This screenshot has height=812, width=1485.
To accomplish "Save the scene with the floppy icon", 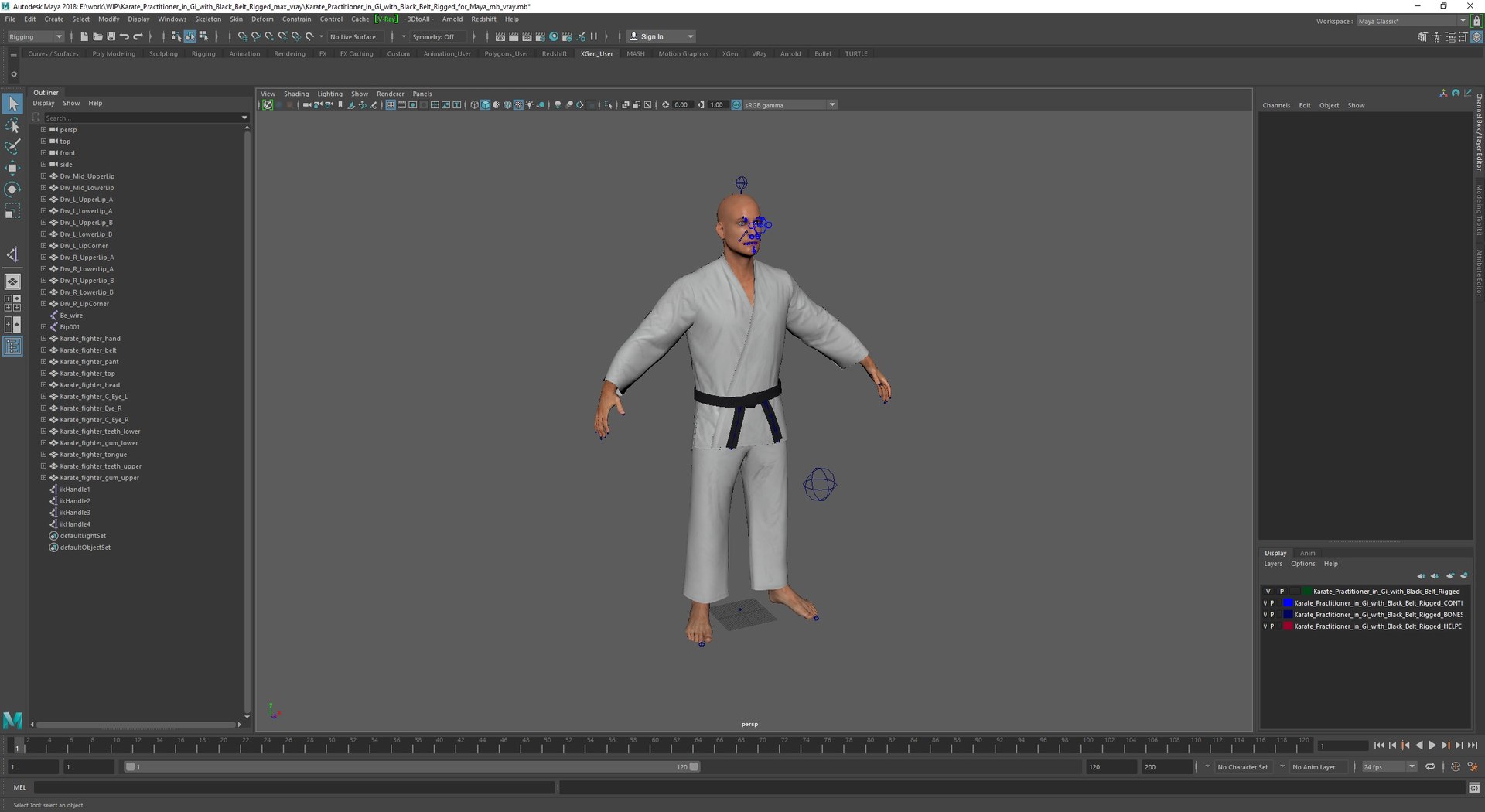I will coord(111,36).
